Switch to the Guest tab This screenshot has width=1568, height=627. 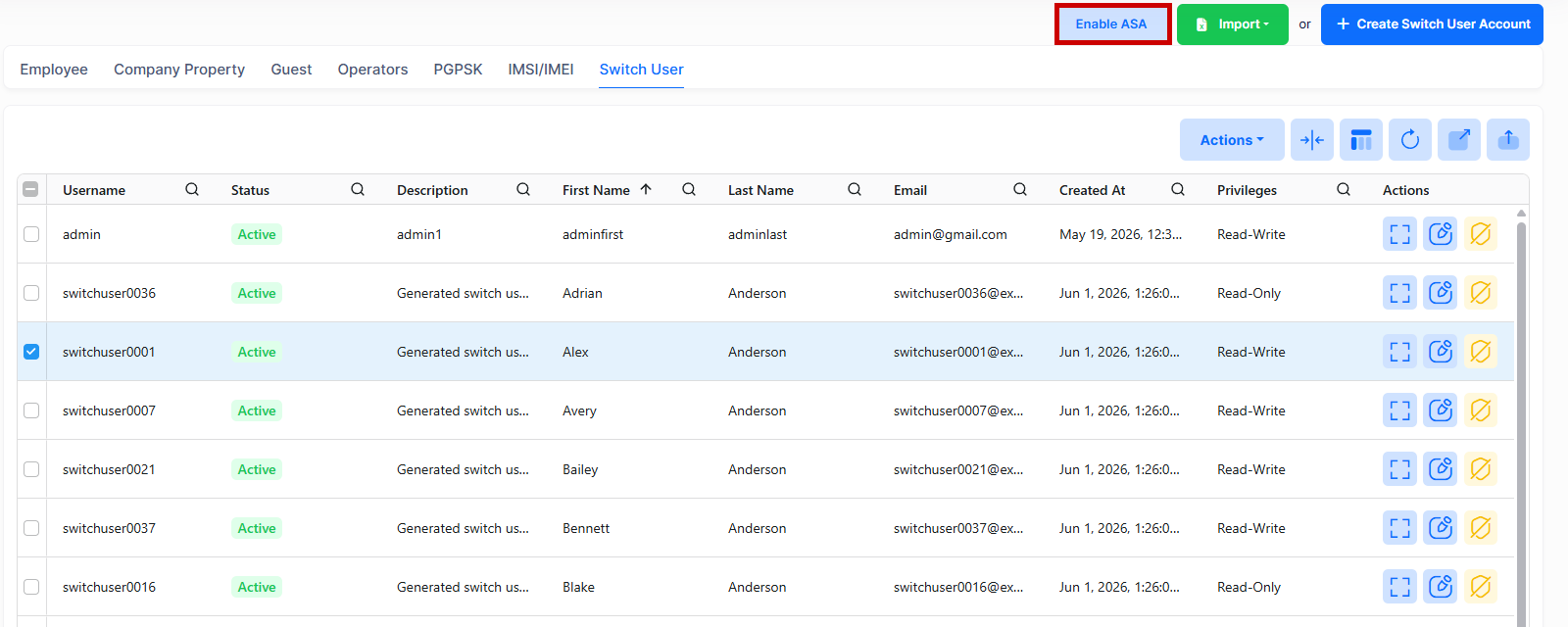coord(291,70)
